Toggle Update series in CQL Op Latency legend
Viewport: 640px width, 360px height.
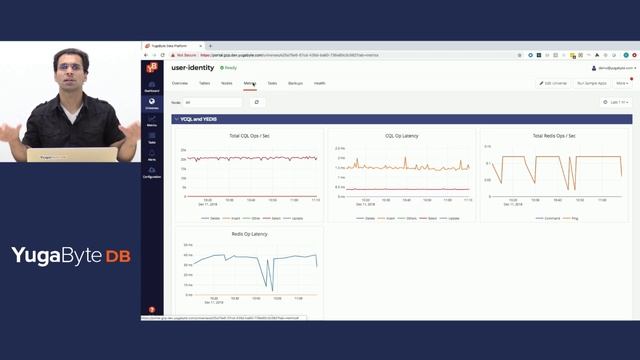[x=449, y=218]
